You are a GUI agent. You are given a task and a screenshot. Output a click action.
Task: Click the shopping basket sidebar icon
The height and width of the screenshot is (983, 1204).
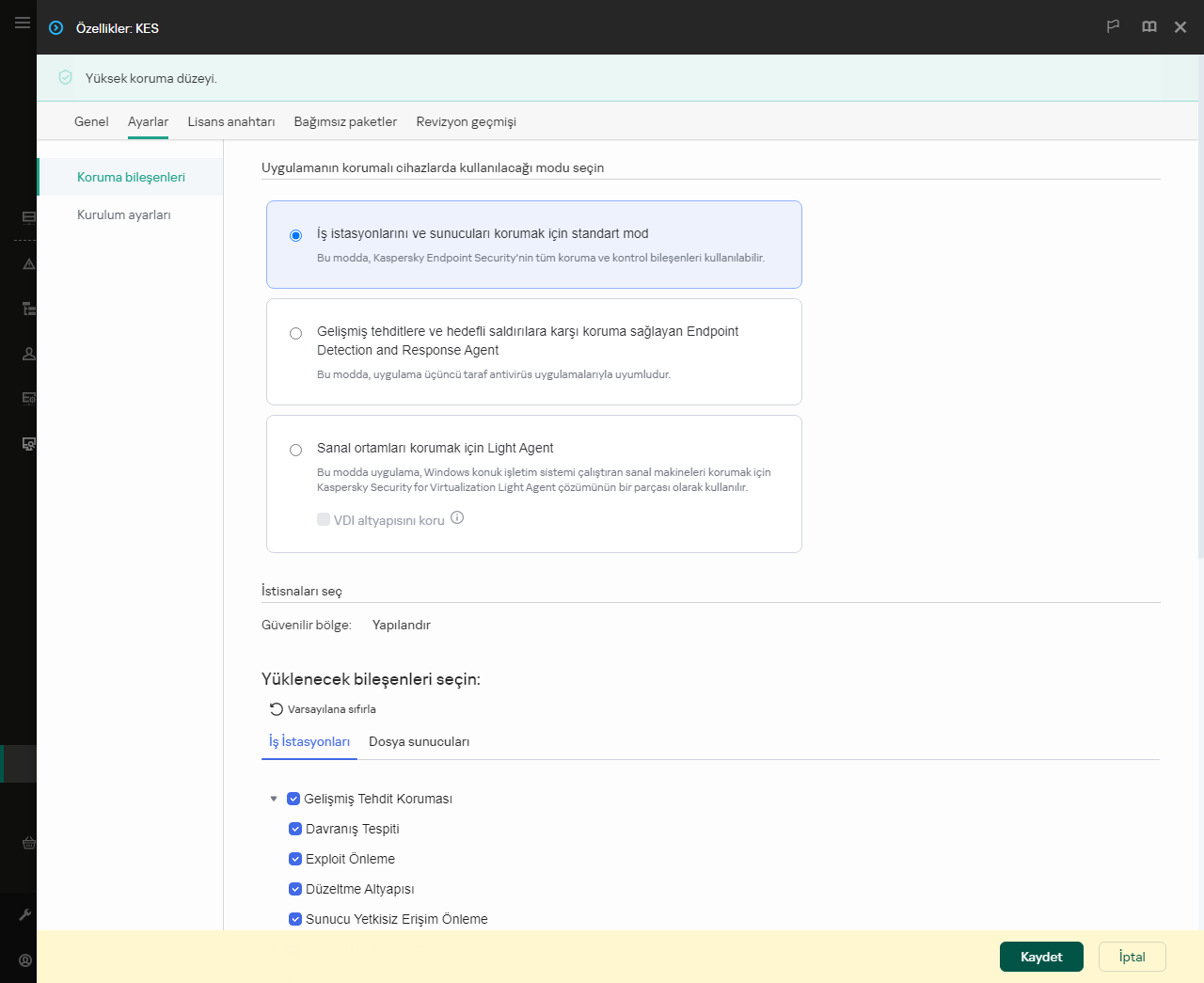[x=29, y=844]
